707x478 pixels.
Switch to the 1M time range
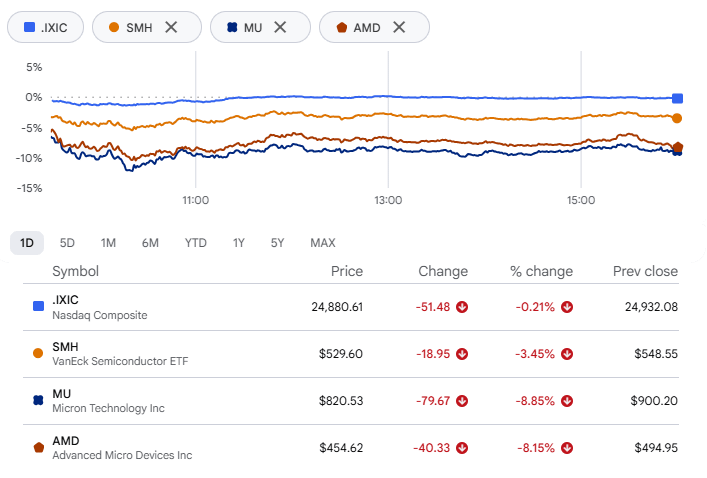tap(108, 243)
